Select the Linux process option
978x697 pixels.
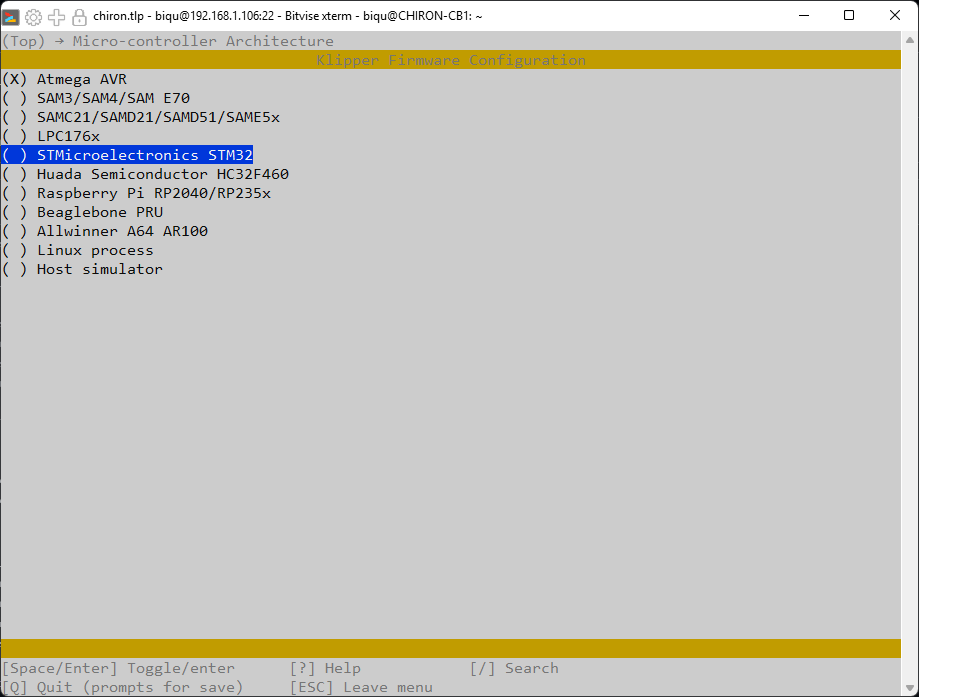click(78, 250)
